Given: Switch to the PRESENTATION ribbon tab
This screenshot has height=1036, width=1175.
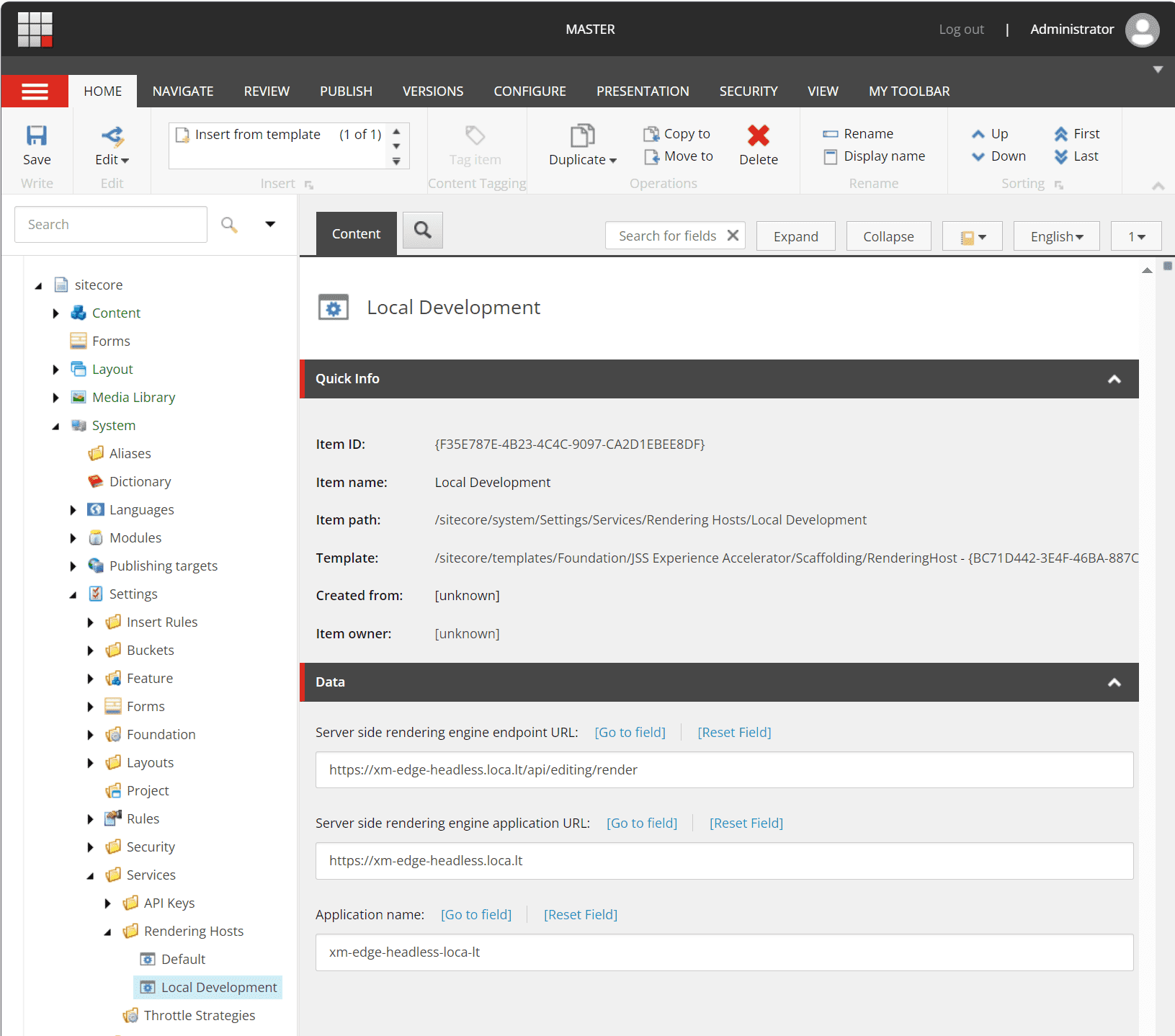Looking at the screenshot, I should pos(642,91).
